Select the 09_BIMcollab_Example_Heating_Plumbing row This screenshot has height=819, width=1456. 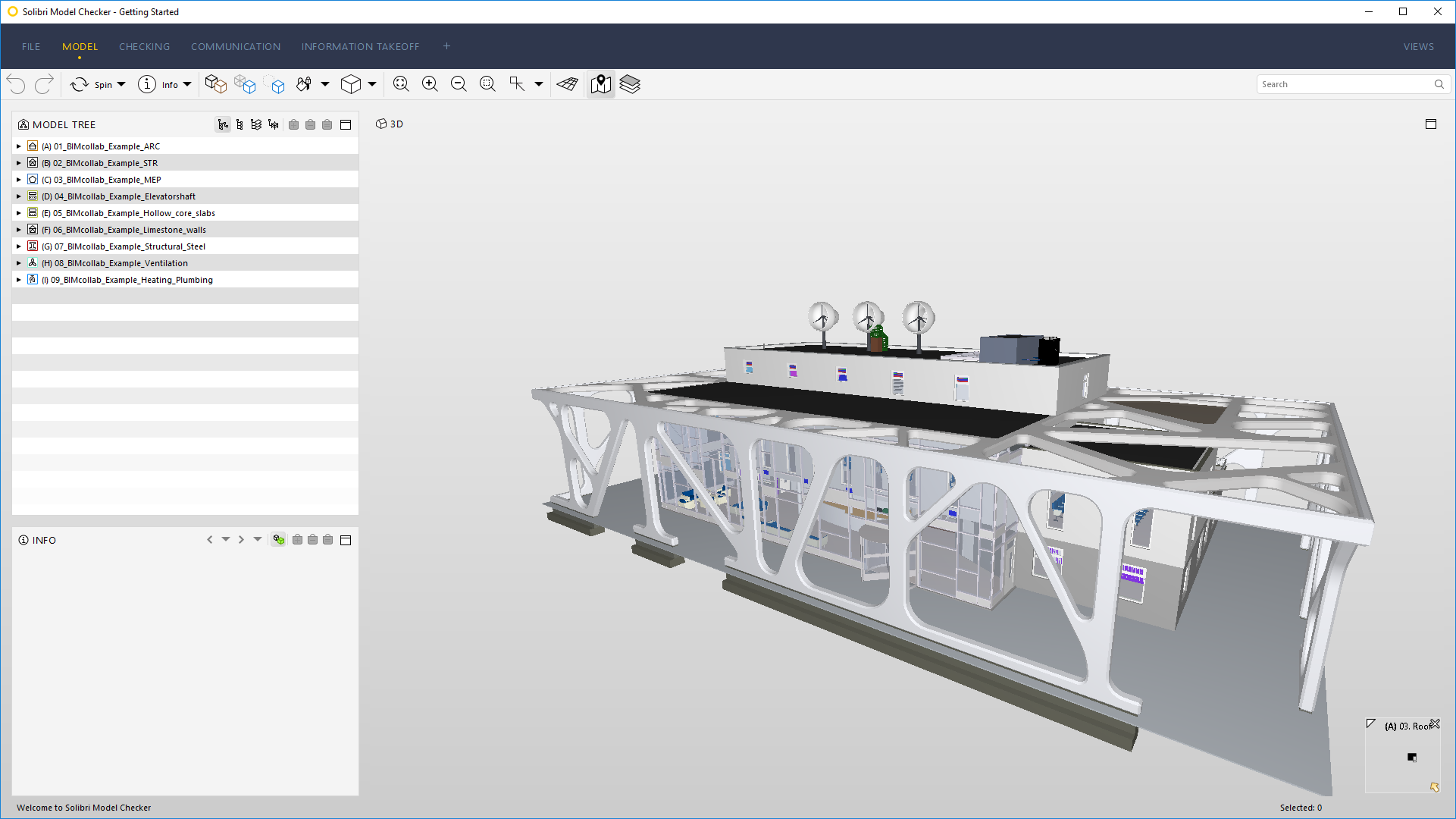(x=186, y=280)
